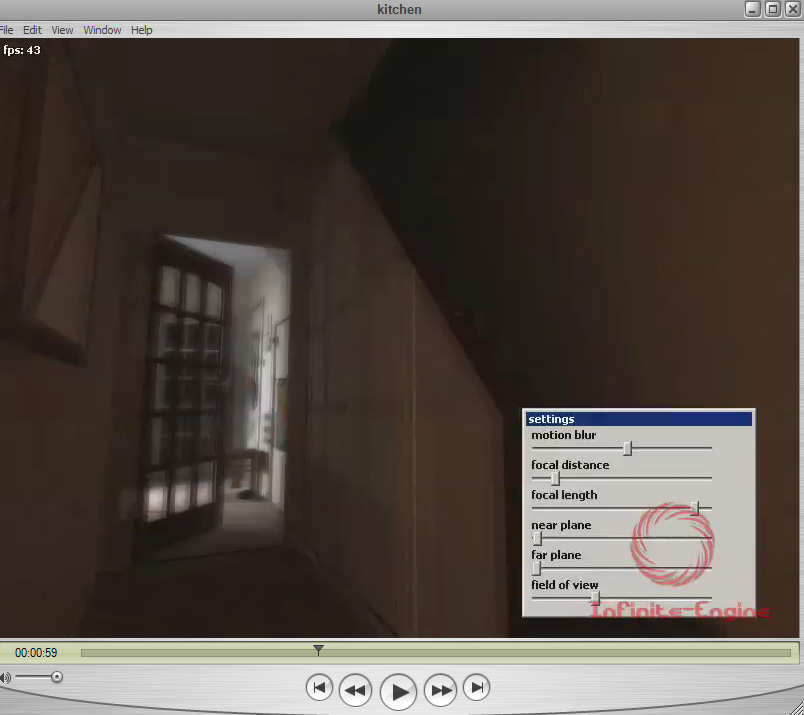Maximize the kitchen player window

click(772, 9)
